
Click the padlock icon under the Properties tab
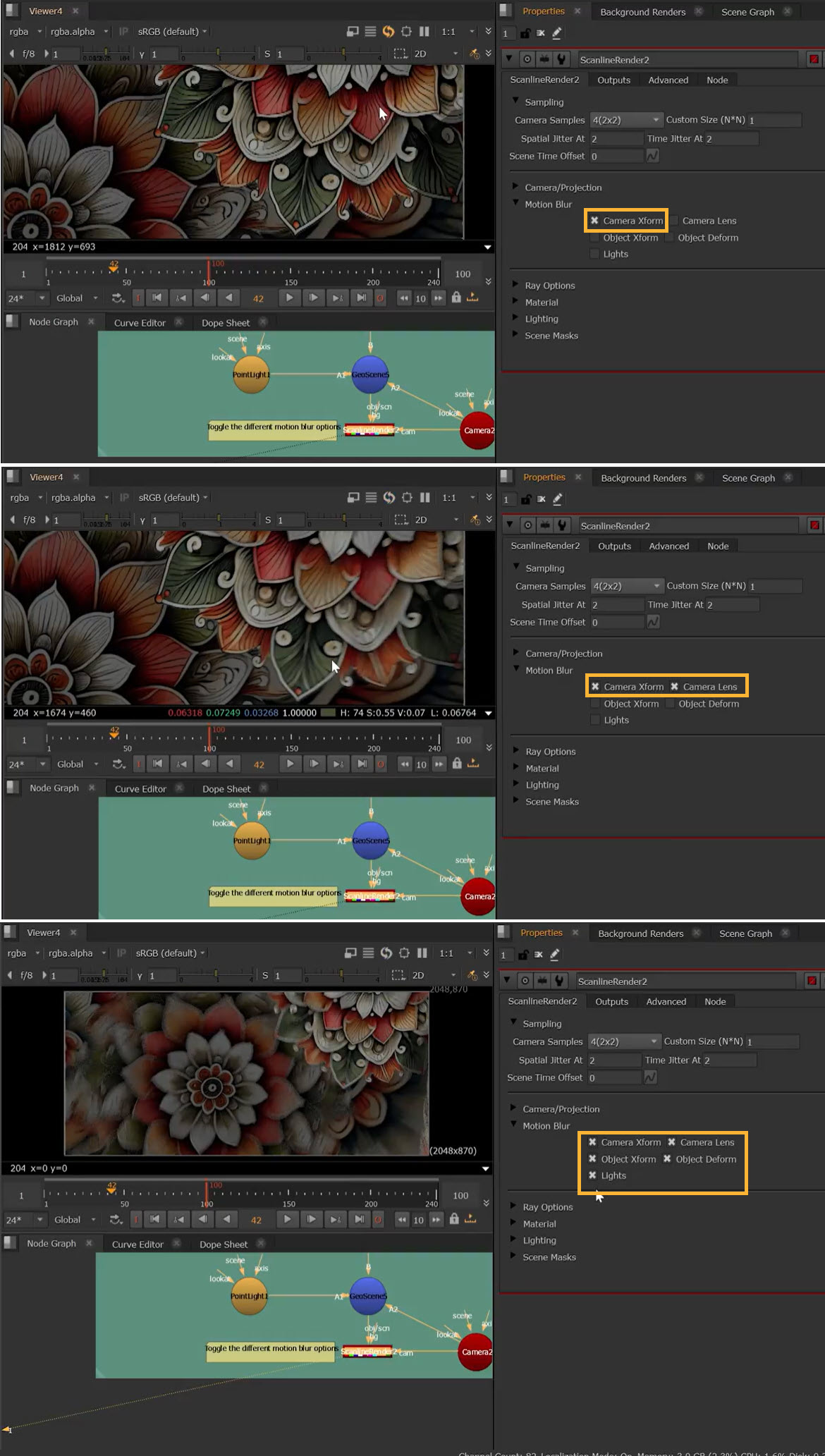pos(525,33)
